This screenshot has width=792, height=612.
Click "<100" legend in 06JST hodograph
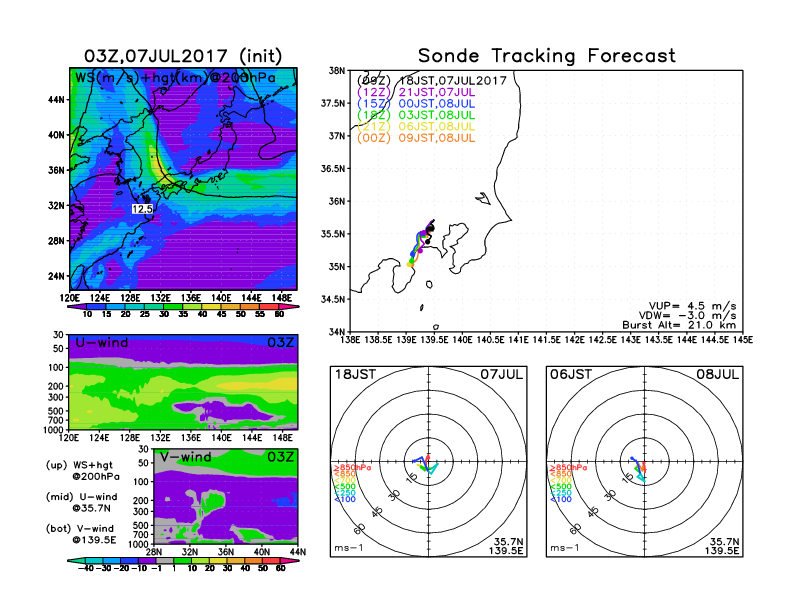(561, 499)
